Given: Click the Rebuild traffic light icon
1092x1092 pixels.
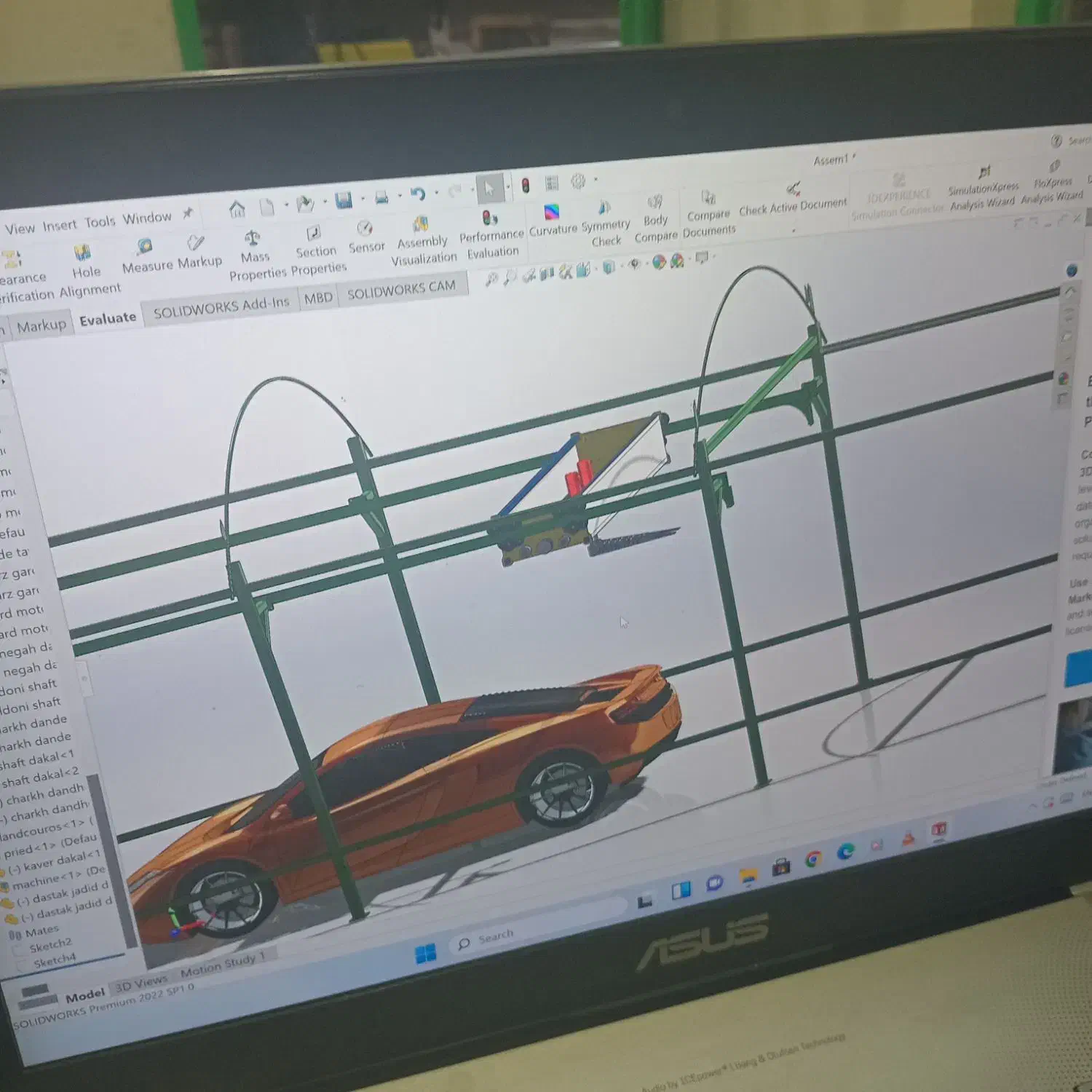Looking at the screenshot, I should (525, 186).
